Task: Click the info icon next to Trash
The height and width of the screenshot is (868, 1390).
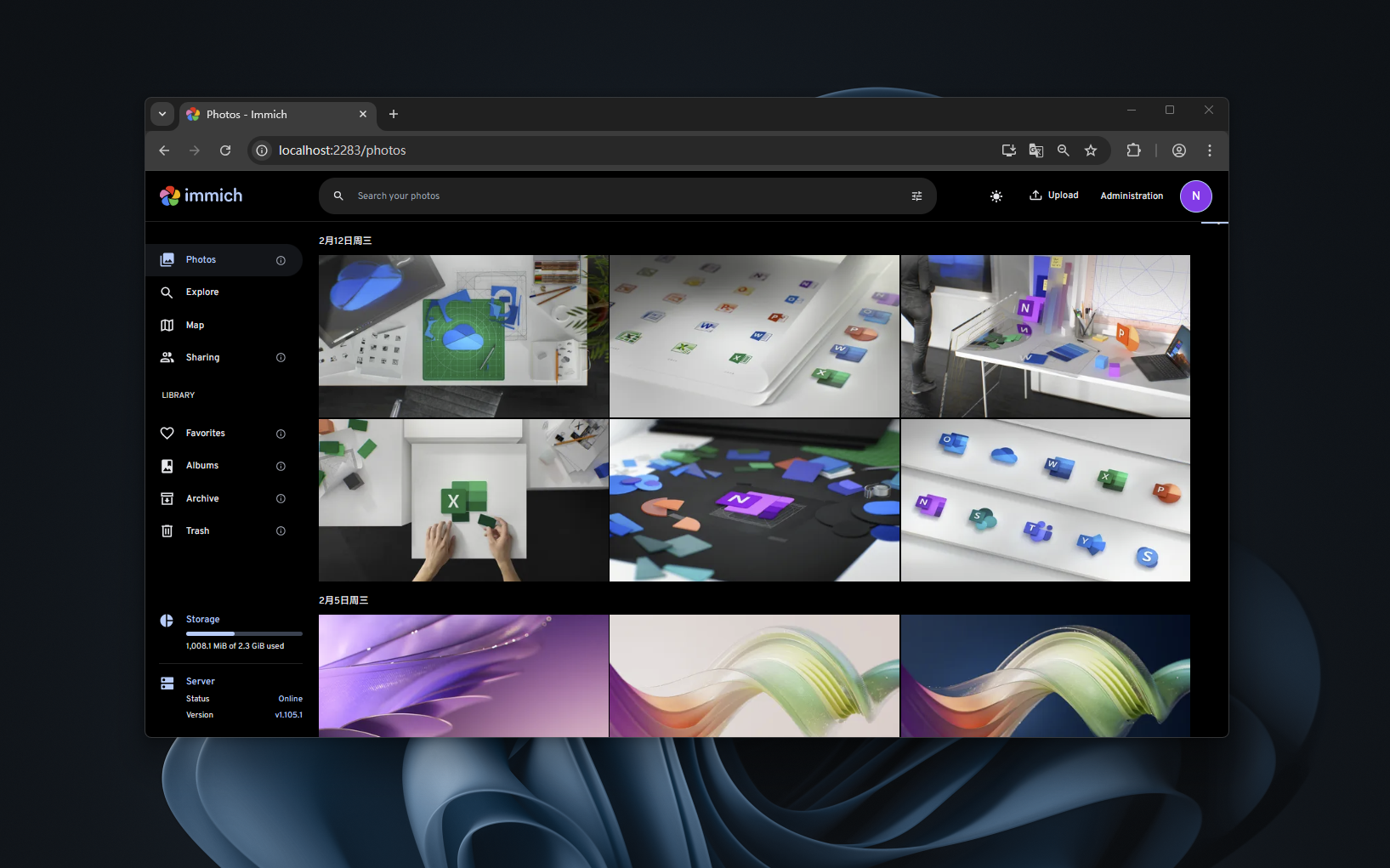Action: [281, 531]
